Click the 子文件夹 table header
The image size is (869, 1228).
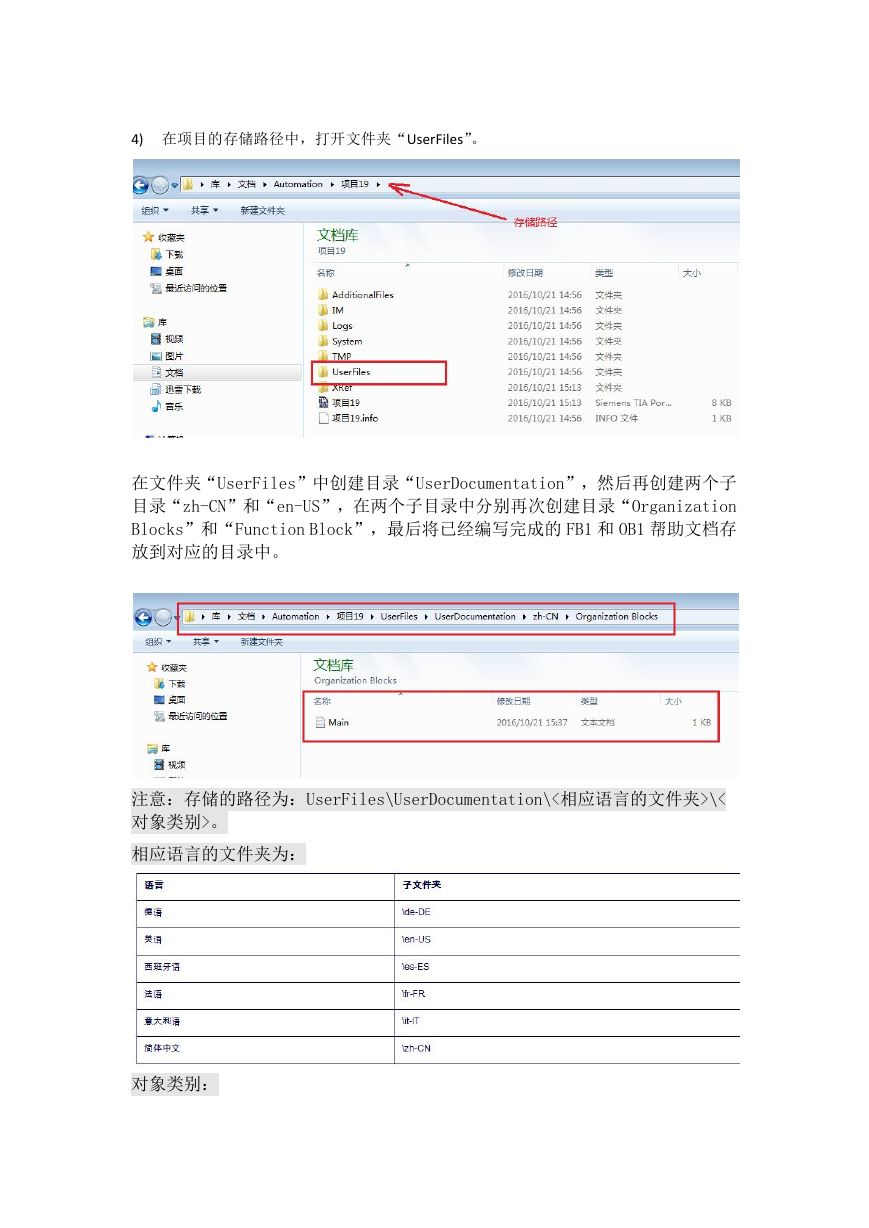pos(568,886)
